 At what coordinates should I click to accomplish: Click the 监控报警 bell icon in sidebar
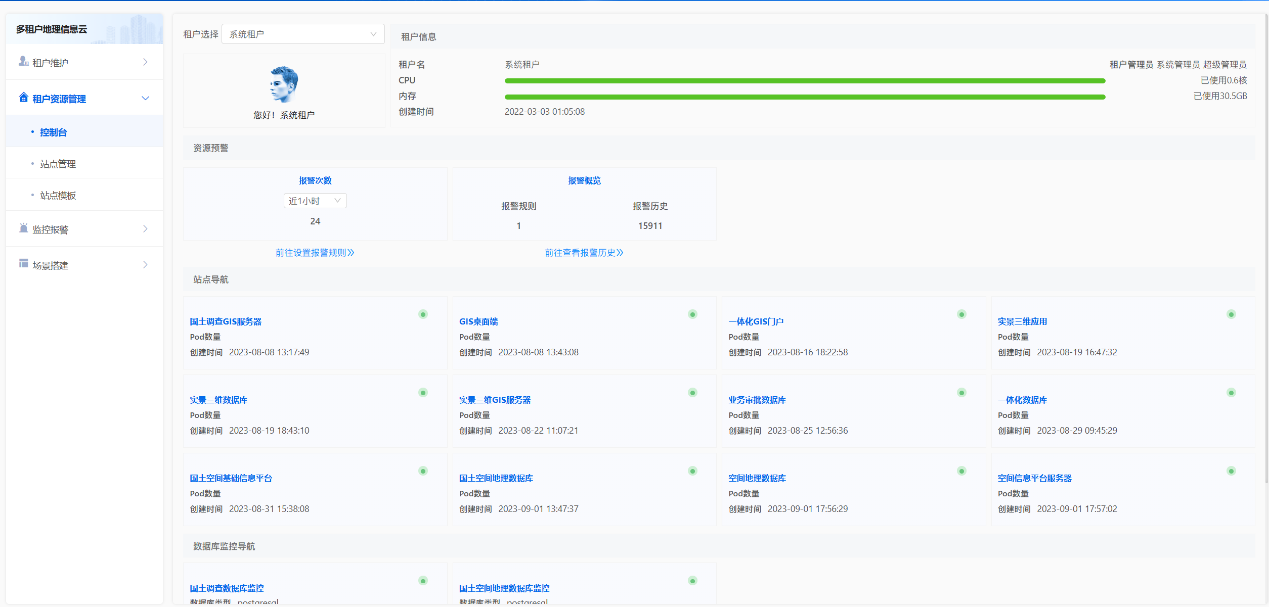tap(22, 228)
